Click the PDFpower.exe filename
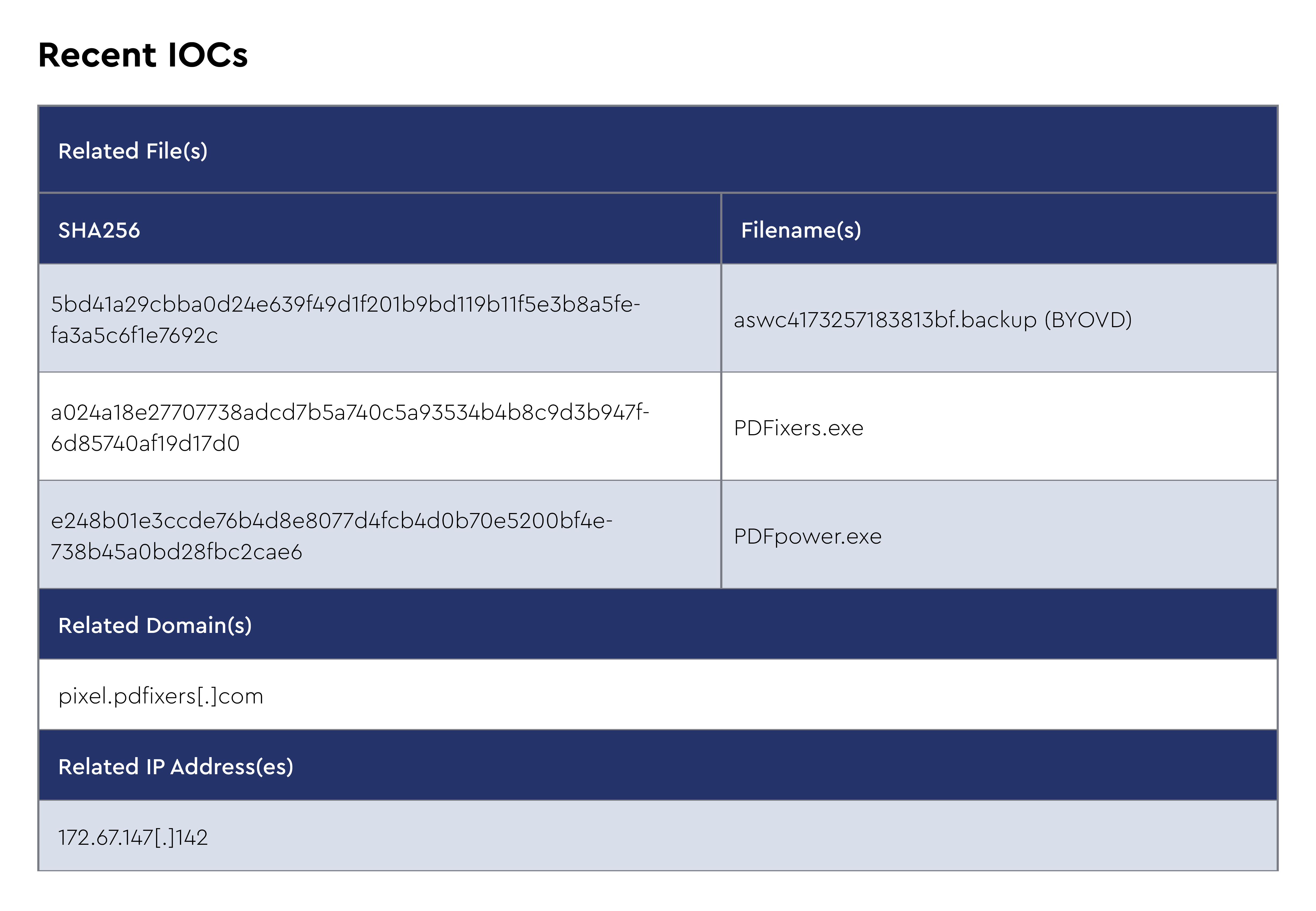 point(808,537)
